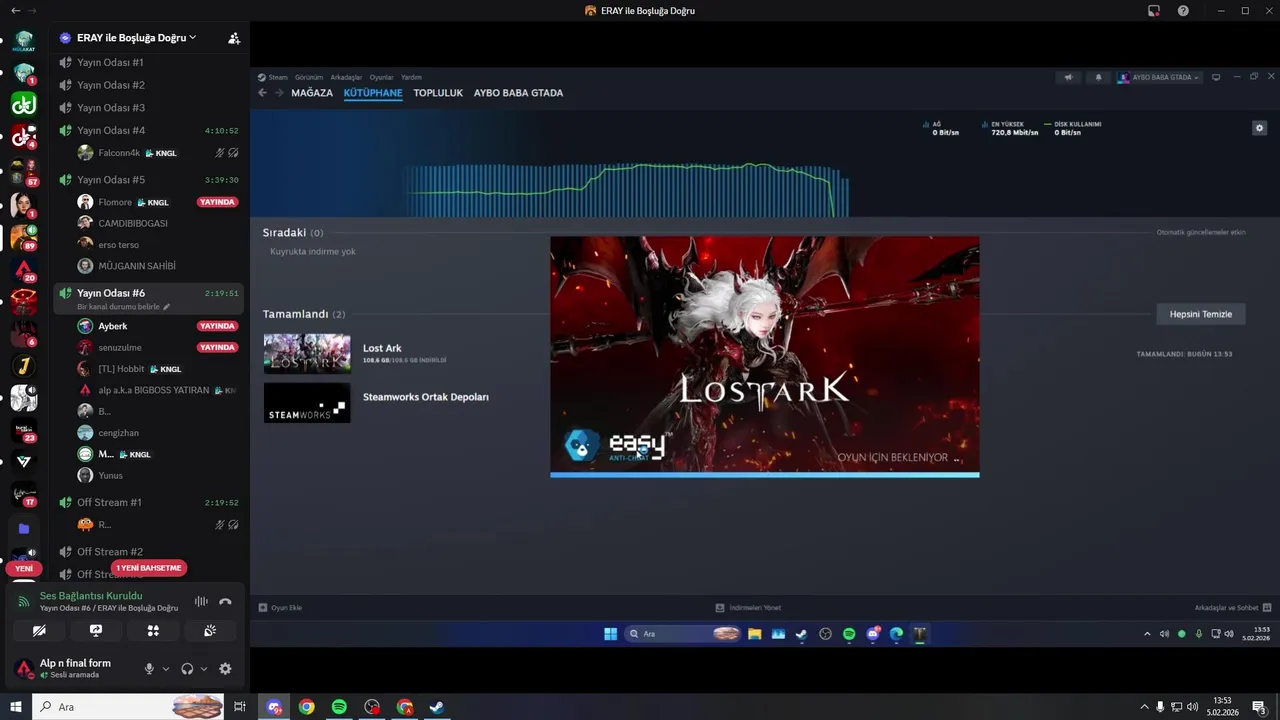Open Steam announcements megaphone icon

(1068, 77)
